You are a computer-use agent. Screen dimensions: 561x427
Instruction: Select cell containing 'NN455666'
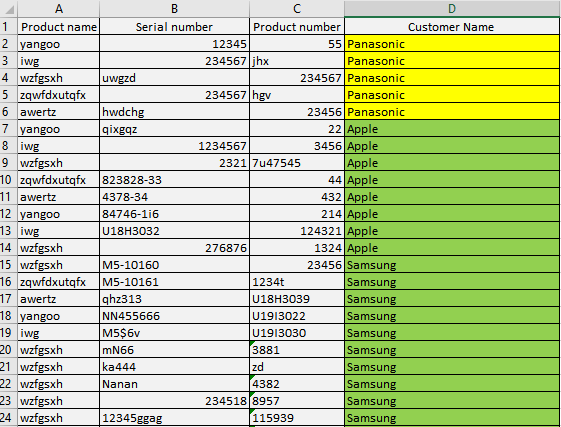point(174,315)
